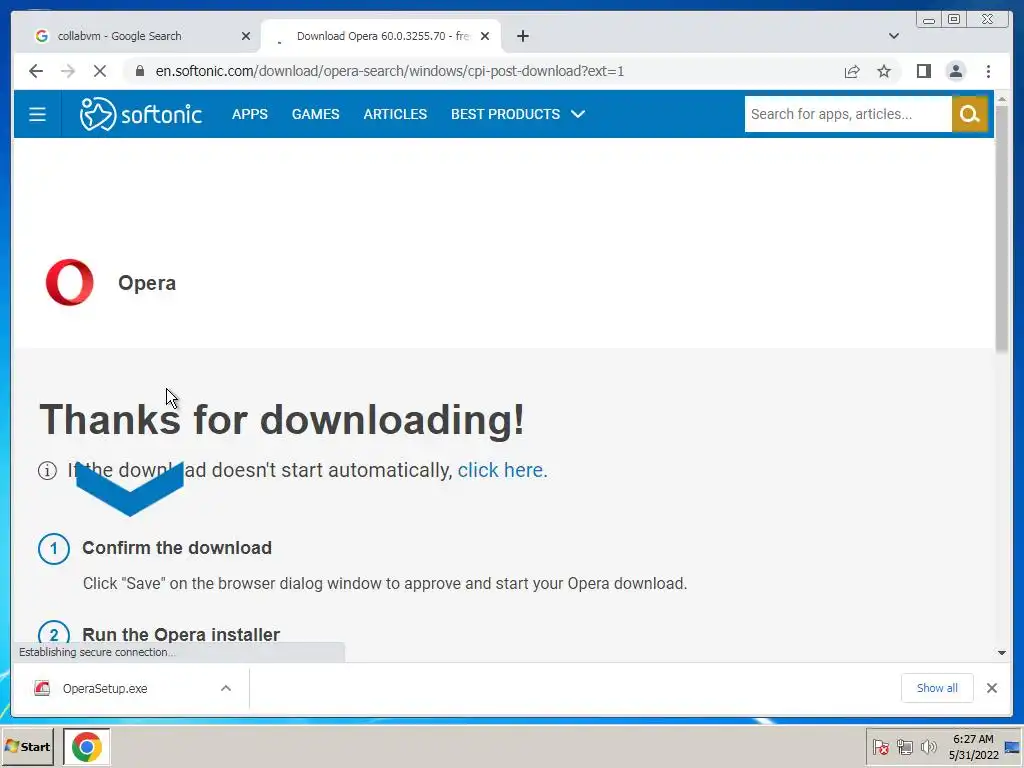The image size is (1024, 768).
Task: Open the ARTICLES section
Action: 395,114
